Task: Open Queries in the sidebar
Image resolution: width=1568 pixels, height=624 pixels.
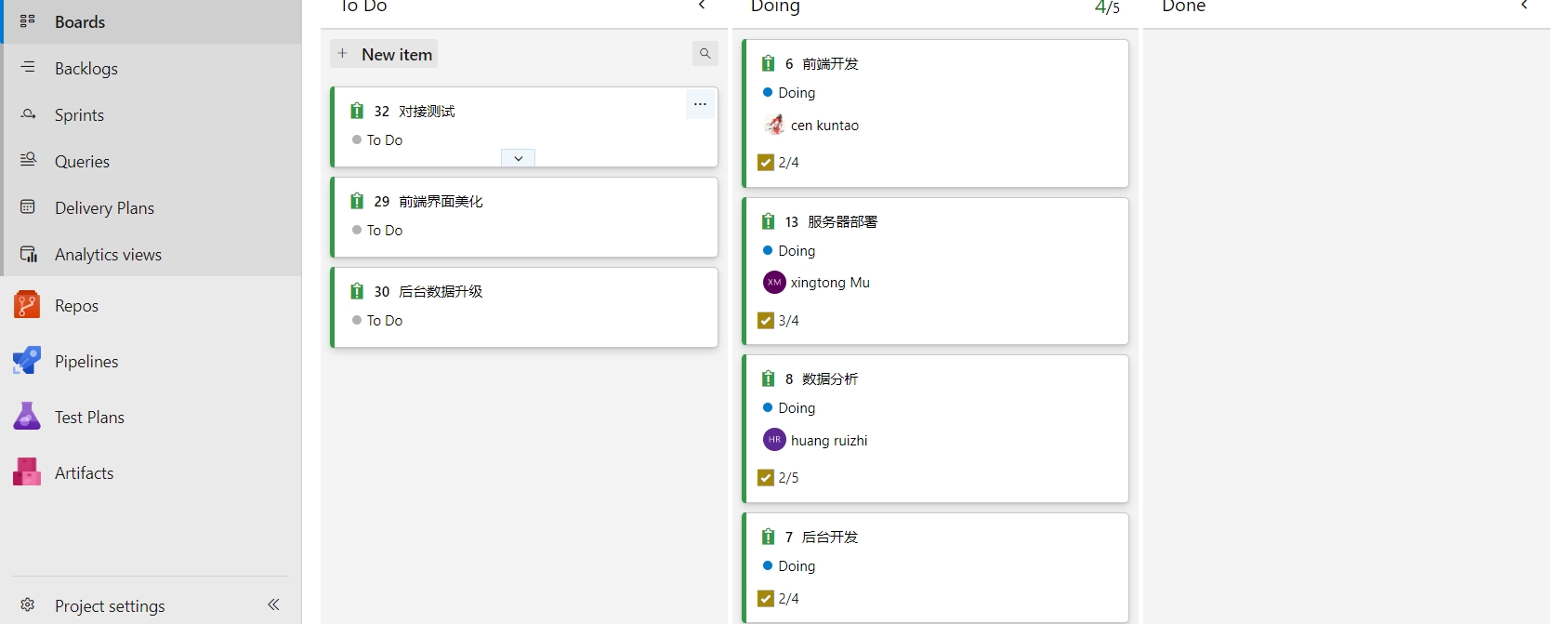Action: point(152,161)
